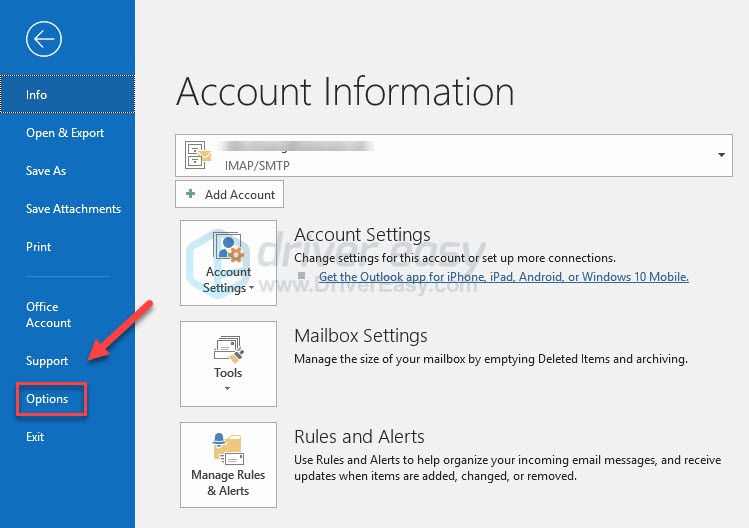Click 'Use Rules and Alerts to help organize' text
This screenshot has width=749, height=528.
(x=508, y=468)
